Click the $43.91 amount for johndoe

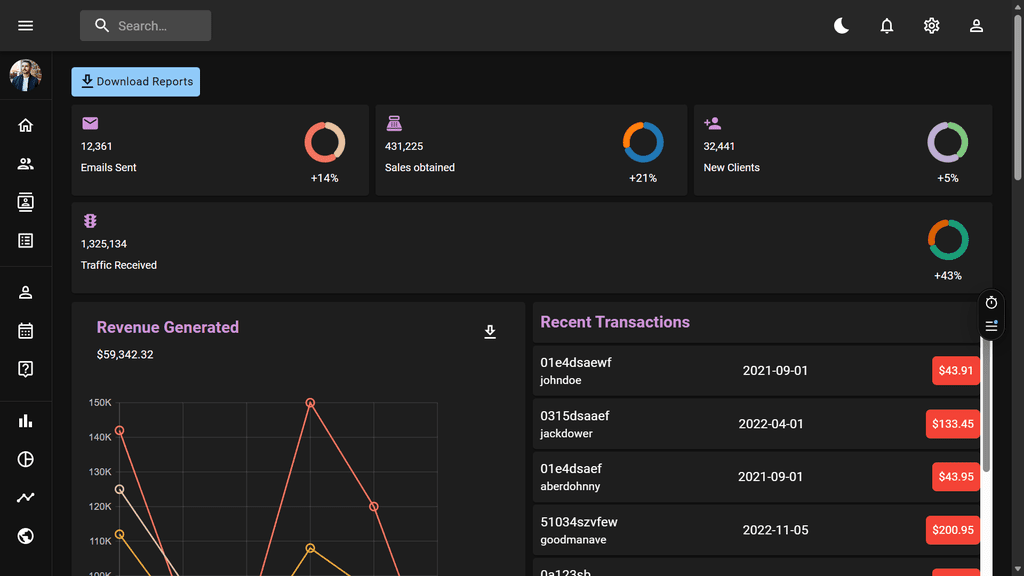click(955, 371)
